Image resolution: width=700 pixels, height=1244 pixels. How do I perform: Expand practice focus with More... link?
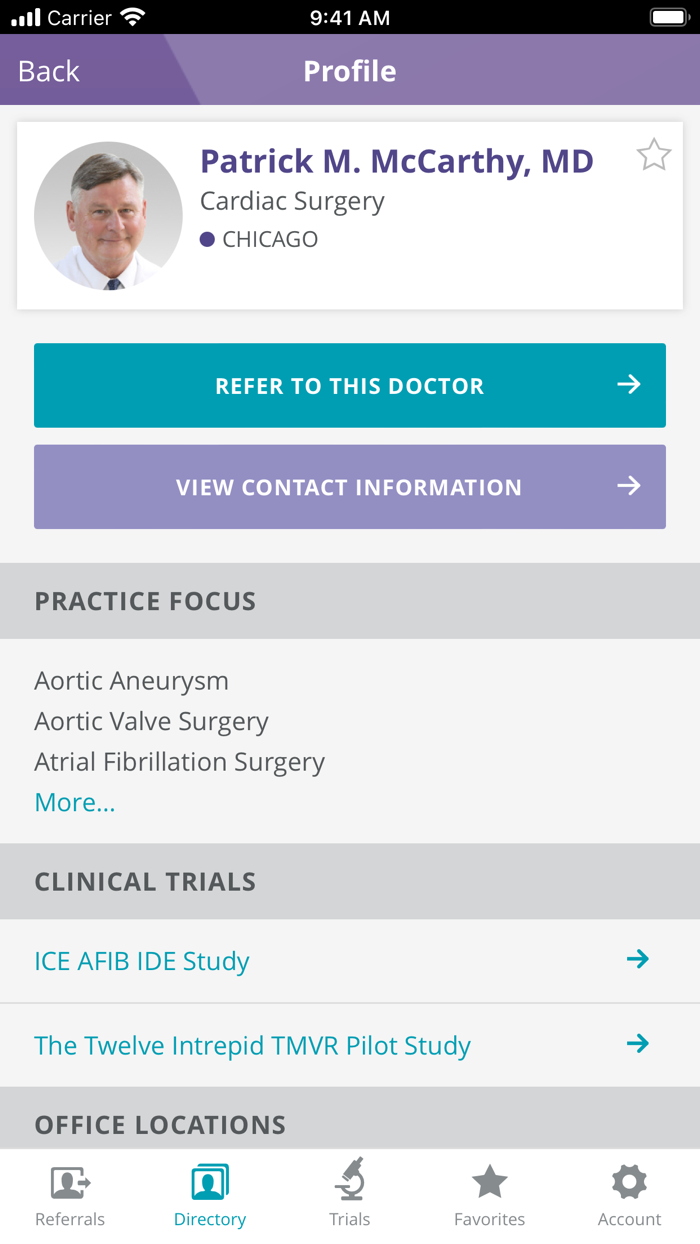(x=75, y=802)
